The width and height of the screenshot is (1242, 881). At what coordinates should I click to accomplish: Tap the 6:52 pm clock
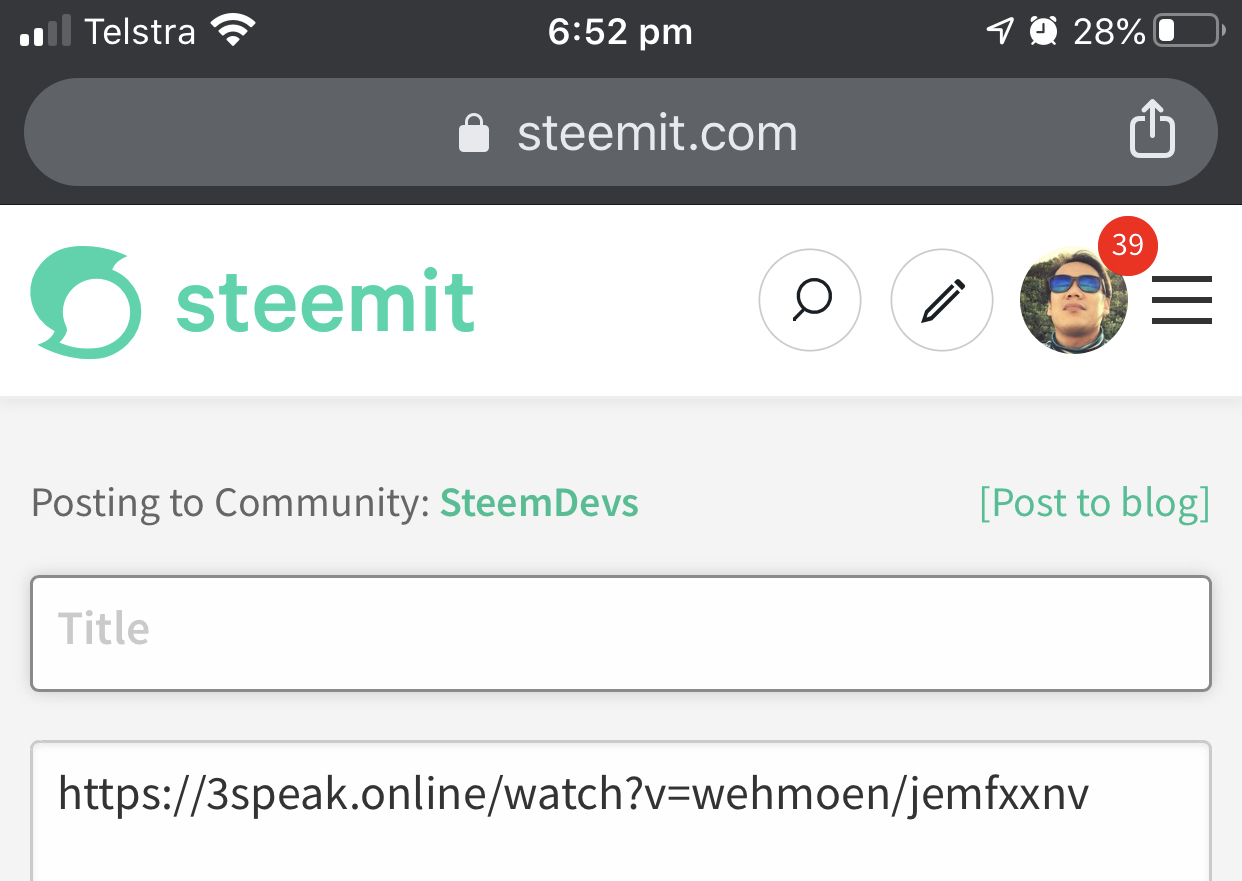pyautogui.click(x=620, y=32)
